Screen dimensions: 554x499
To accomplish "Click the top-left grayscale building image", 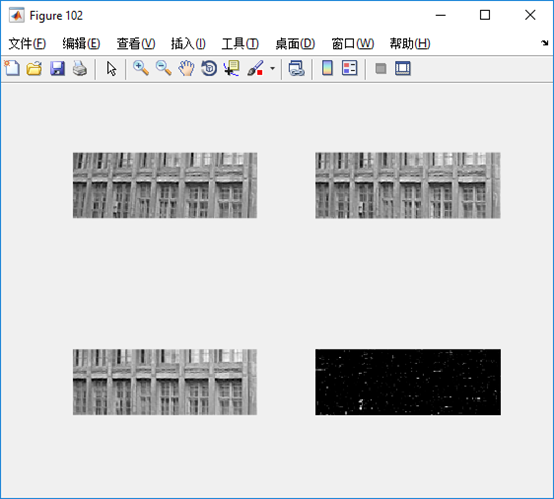I will coord(165,185).
